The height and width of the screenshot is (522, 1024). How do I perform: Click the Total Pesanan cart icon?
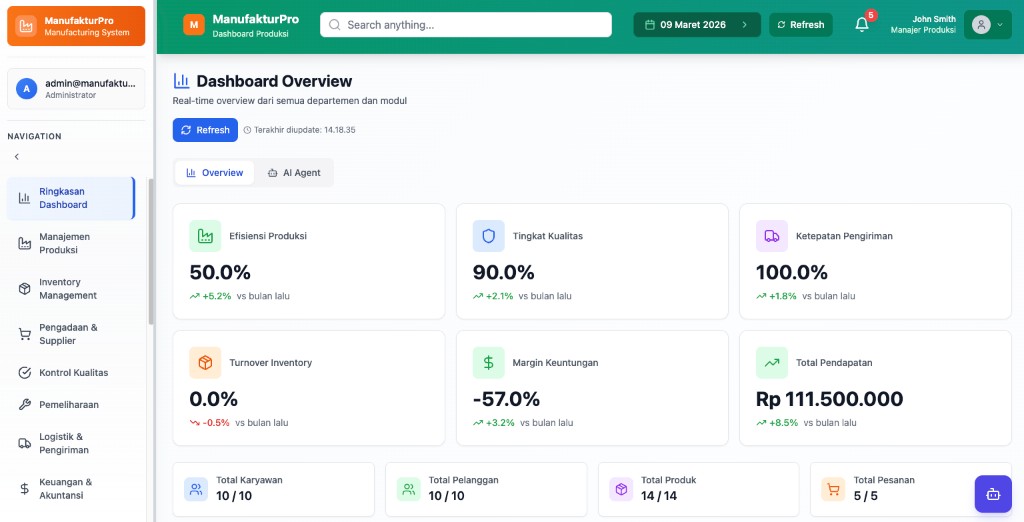833,489
